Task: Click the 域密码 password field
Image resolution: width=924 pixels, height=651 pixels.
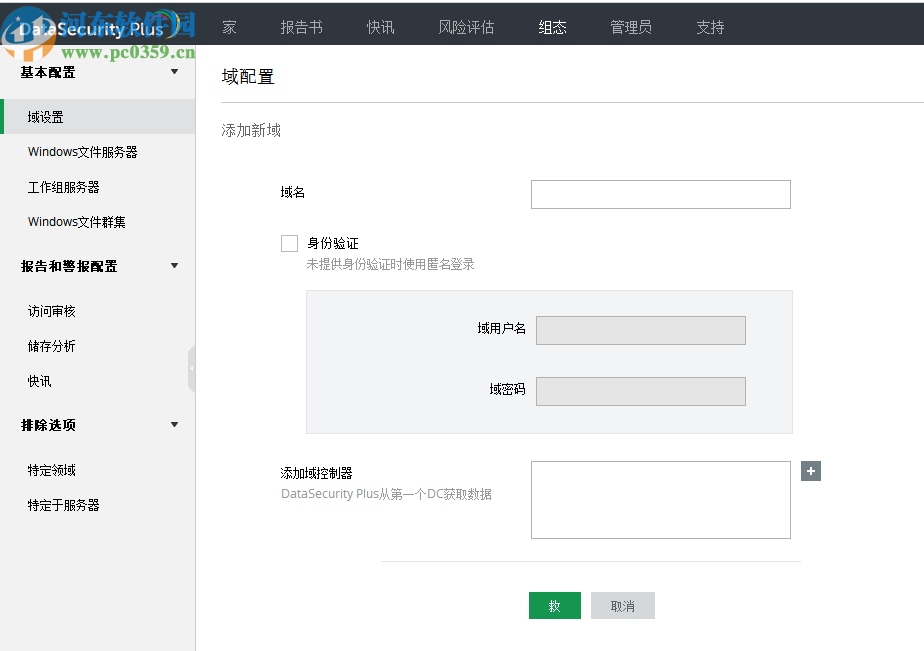Action: click(640, 391)
